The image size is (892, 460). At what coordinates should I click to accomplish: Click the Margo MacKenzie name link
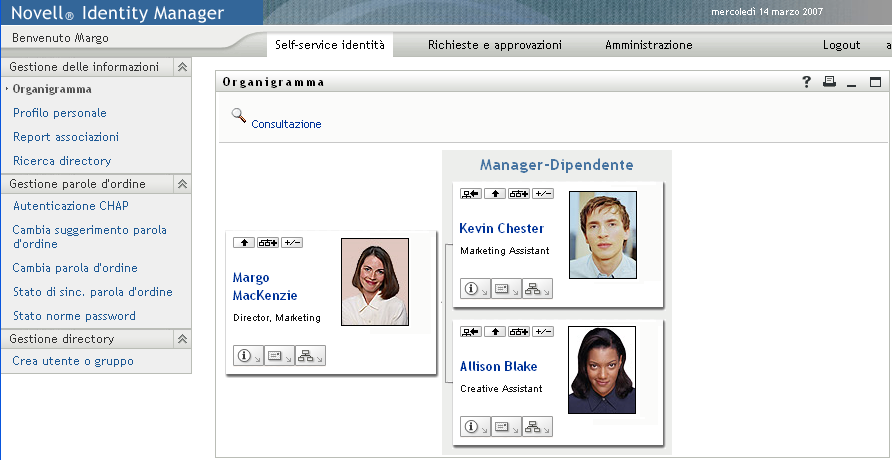click(265, 287)
